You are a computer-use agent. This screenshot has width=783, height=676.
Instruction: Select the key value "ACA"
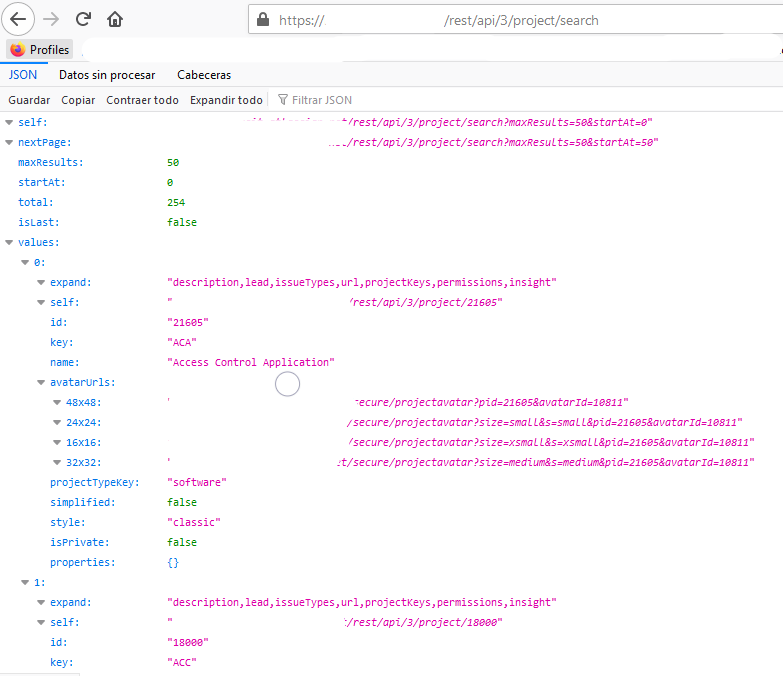point(182,342)
